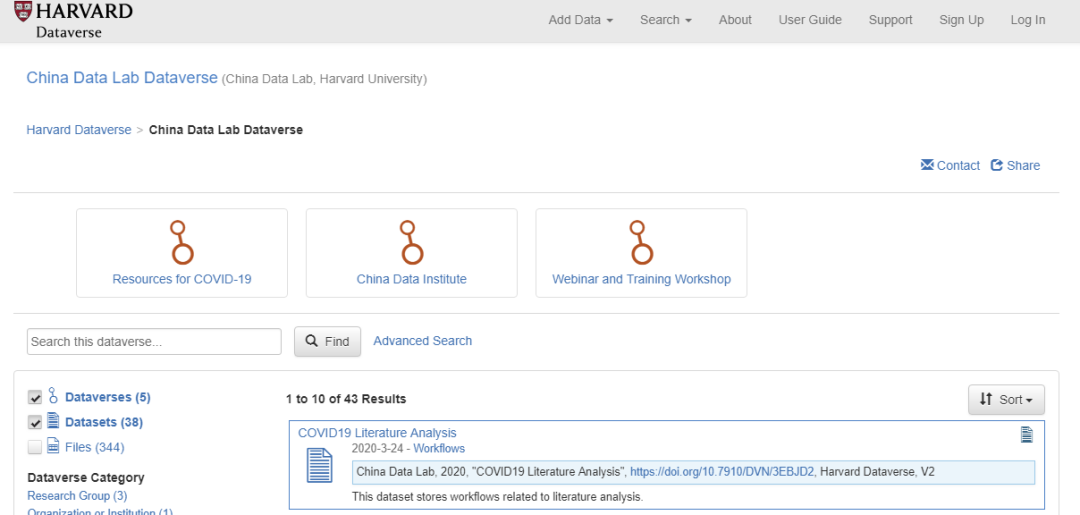1080x515 pixels.
Task: Click the Resources for COVID-19 dataverse icon
Action: pos(182,242)
